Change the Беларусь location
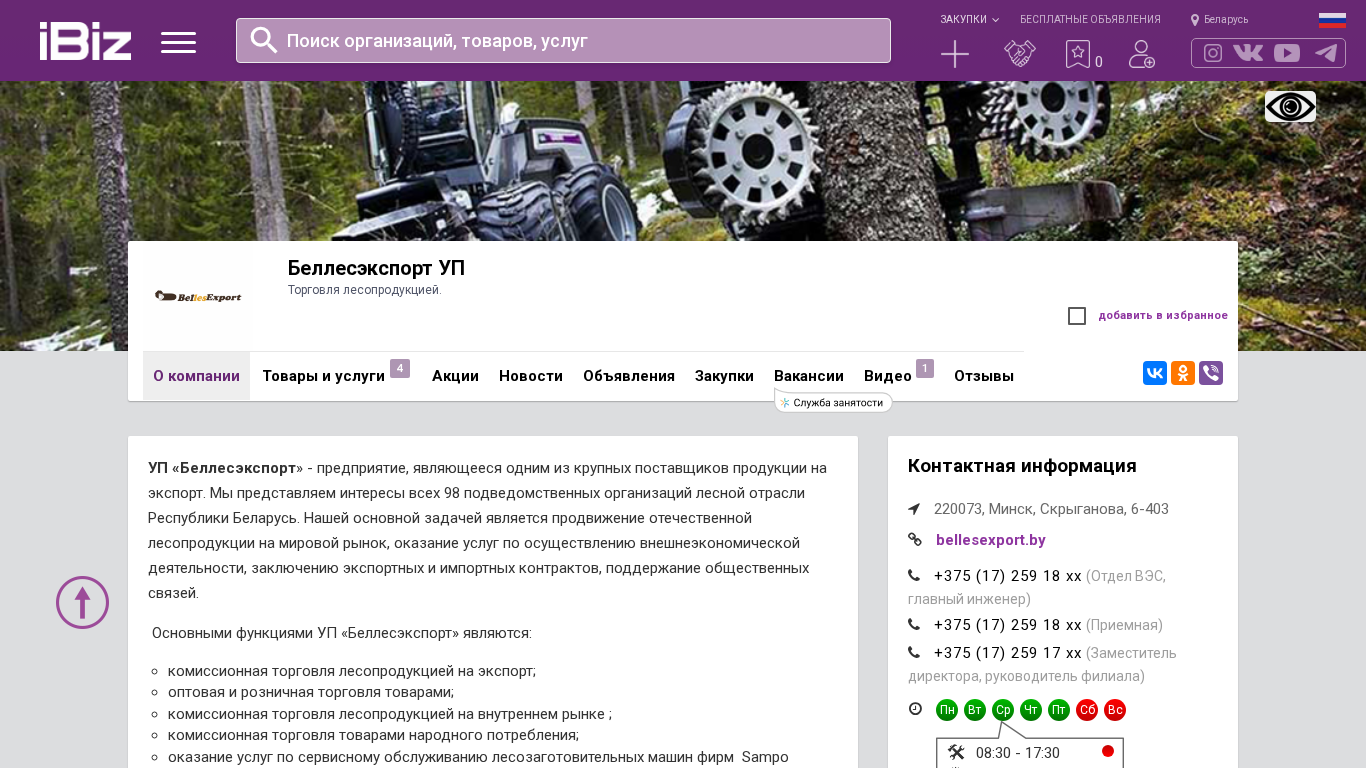This screenshot has width=1366, height=768. [1219, 19]
